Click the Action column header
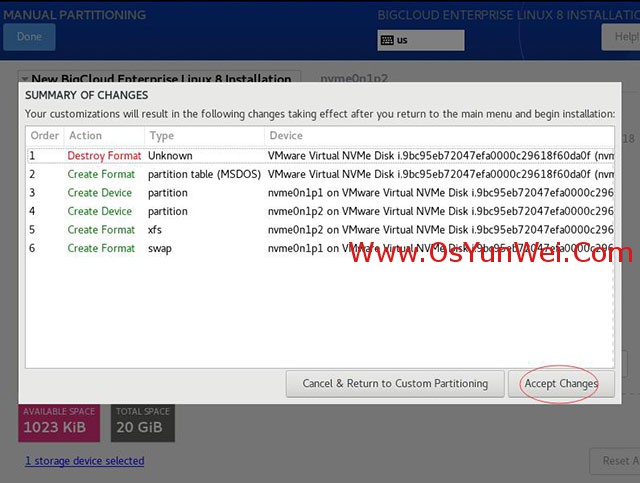This screenshot has height=483, width=640. [x=104, y=136]
